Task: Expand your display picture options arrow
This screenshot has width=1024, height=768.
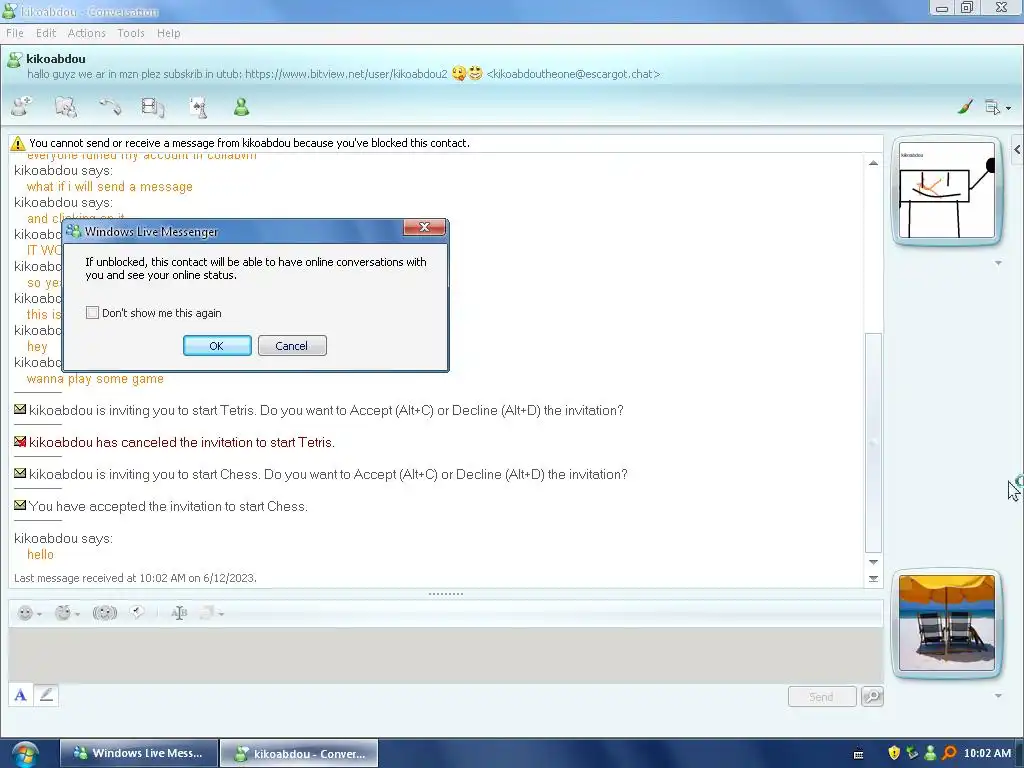Action: [998, 696]
